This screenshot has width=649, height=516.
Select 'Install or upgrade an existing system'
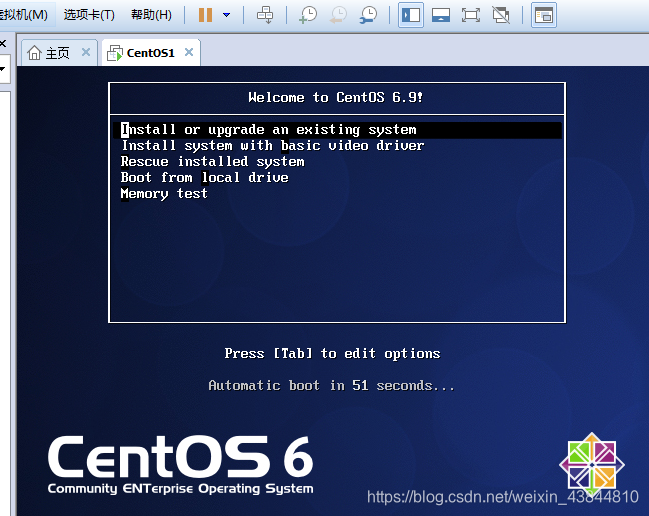[x=337, y=130]
